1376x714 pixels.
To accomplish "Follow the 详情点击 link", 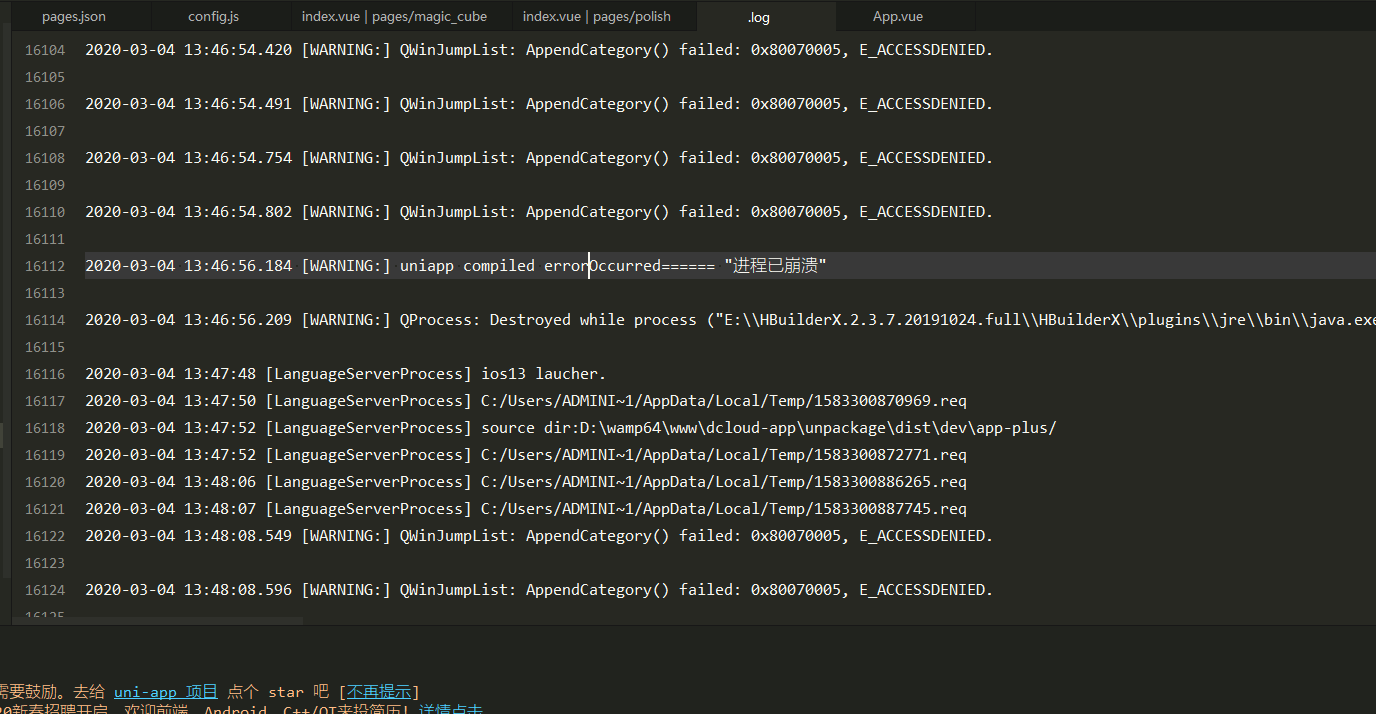I will point(450,710).
